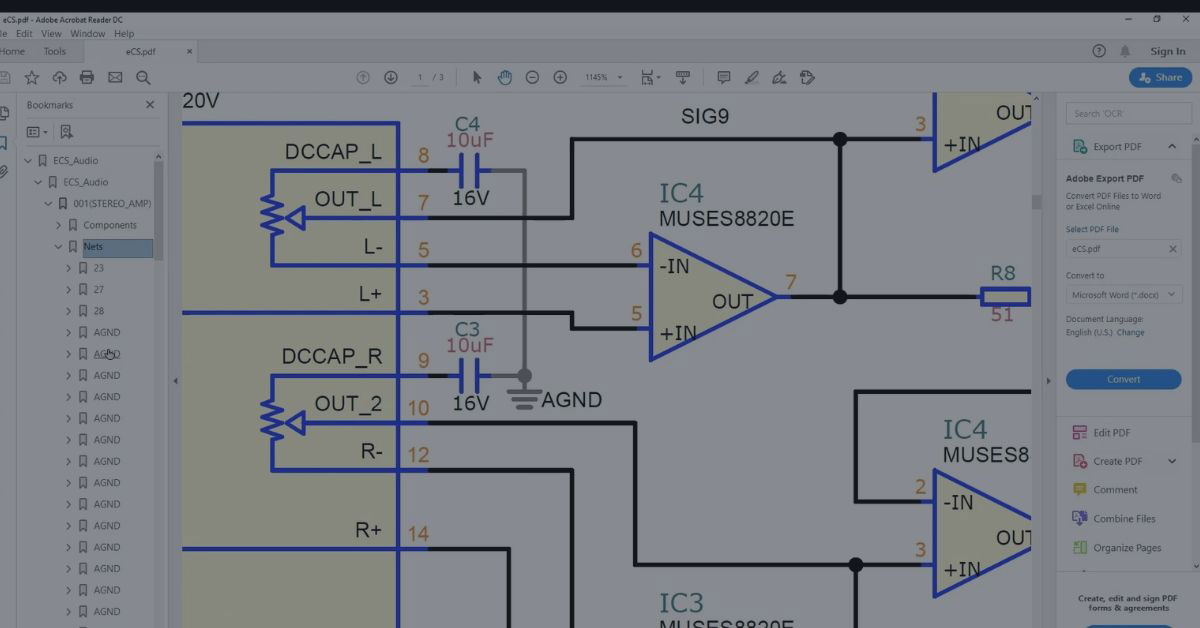The width and height of the screenshot is (1200, 628).
Task: Add a sticky note comment icon
Action: click(724, 78)
